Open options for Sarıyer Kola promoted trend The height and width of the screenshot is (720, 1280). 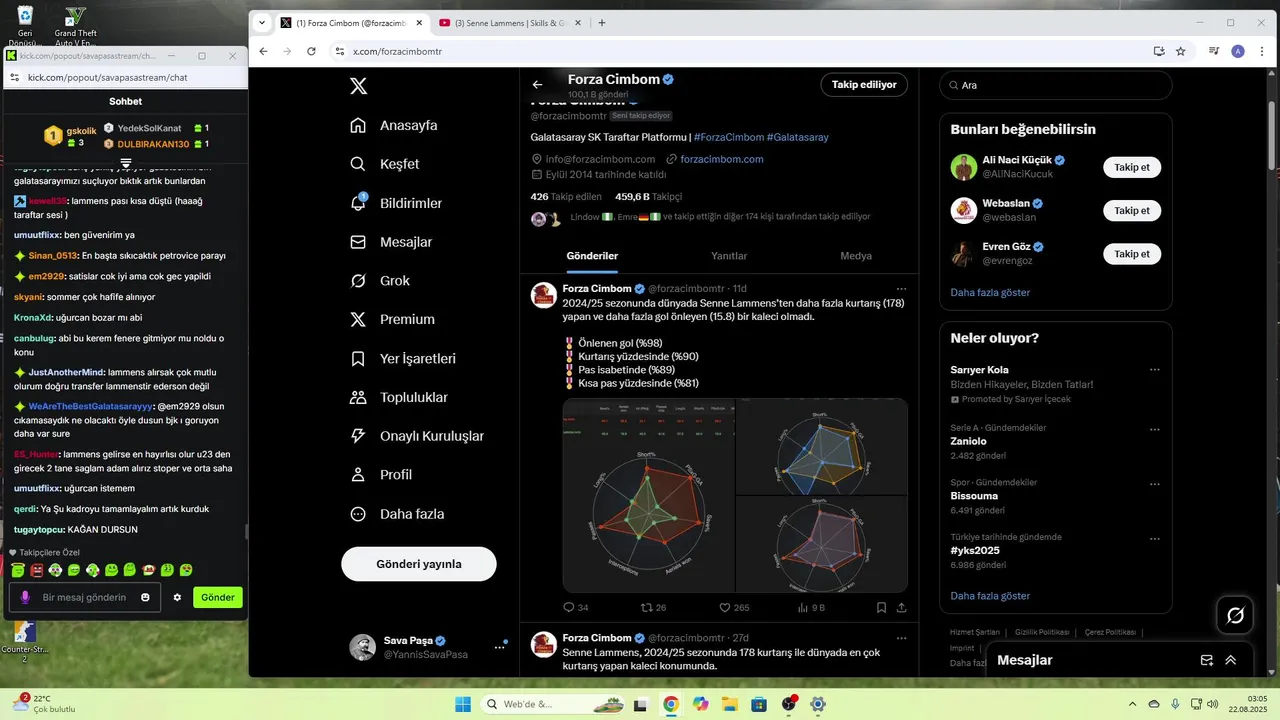tap(1154, 370)
